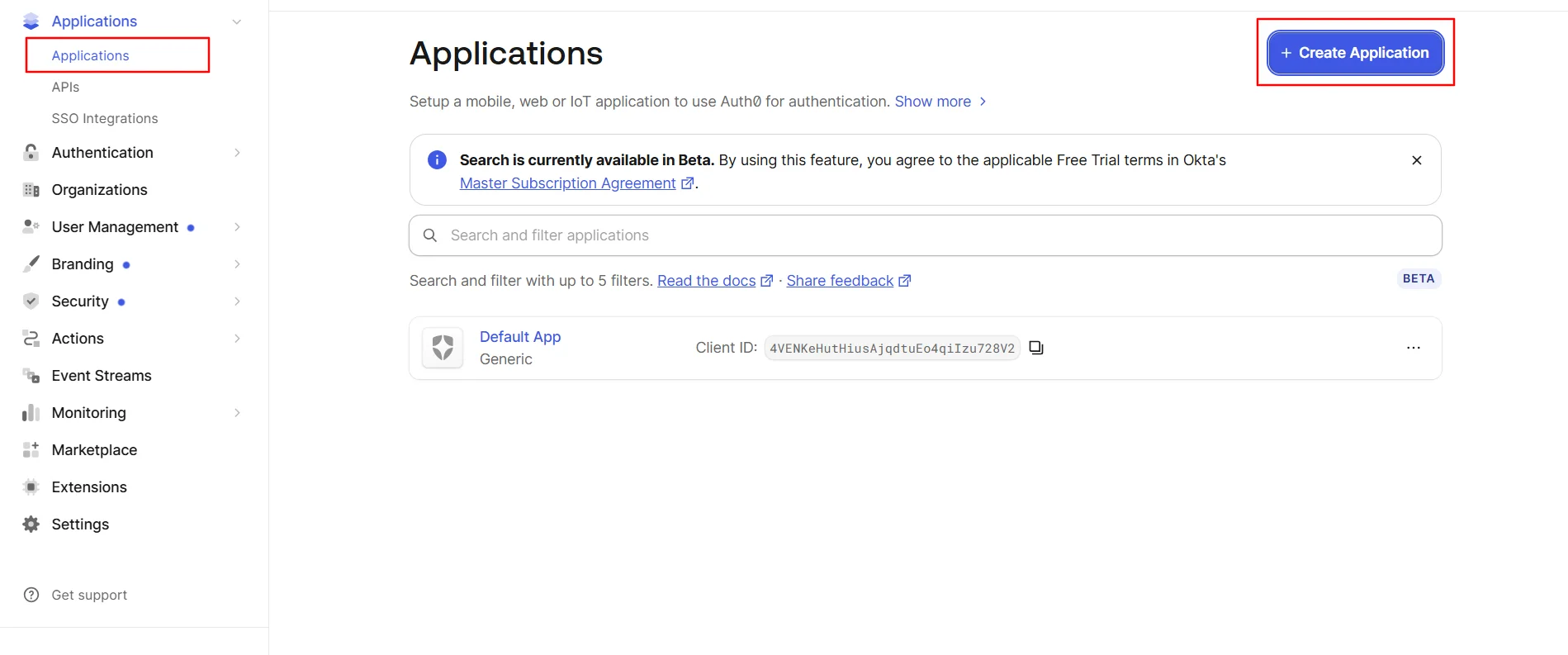Click the Get support question mark icon

(31, 595)
